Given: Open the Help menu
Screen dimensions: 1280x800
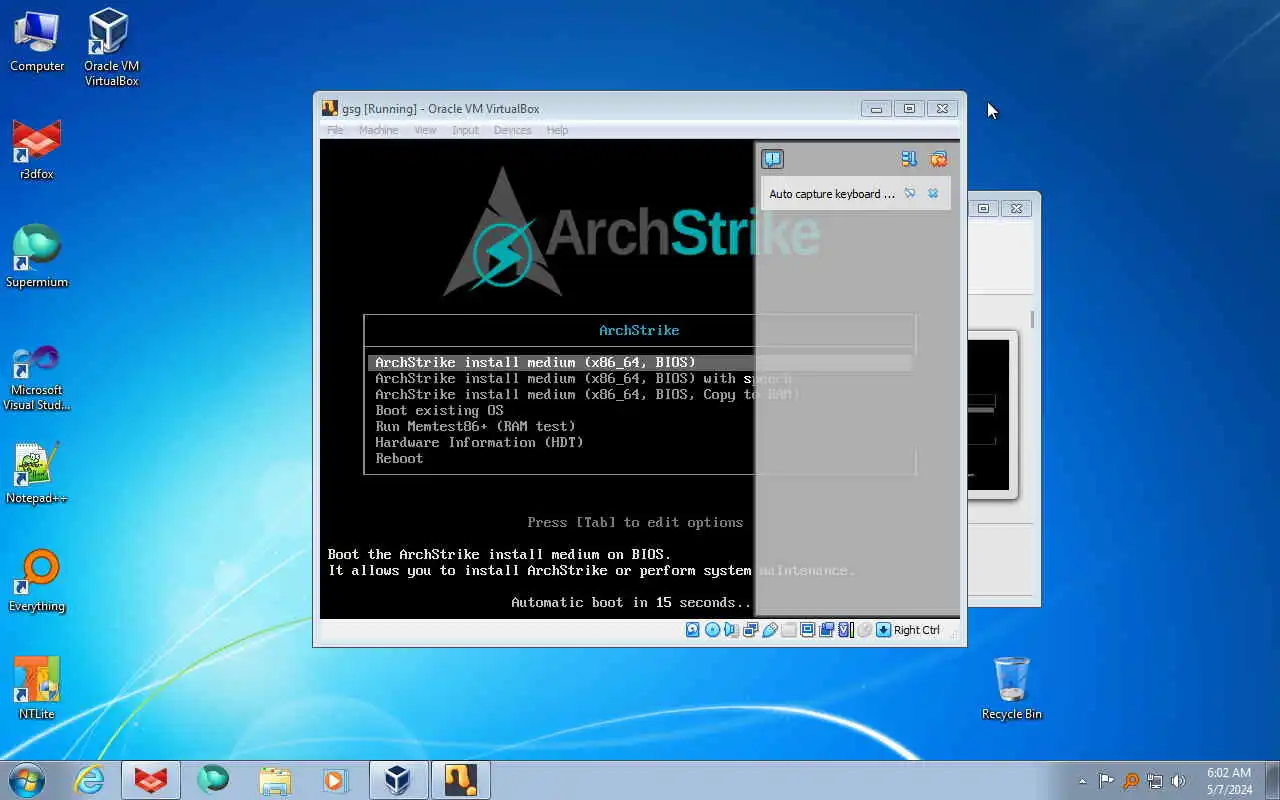Looking at the screenshot, I should (557, 130).
